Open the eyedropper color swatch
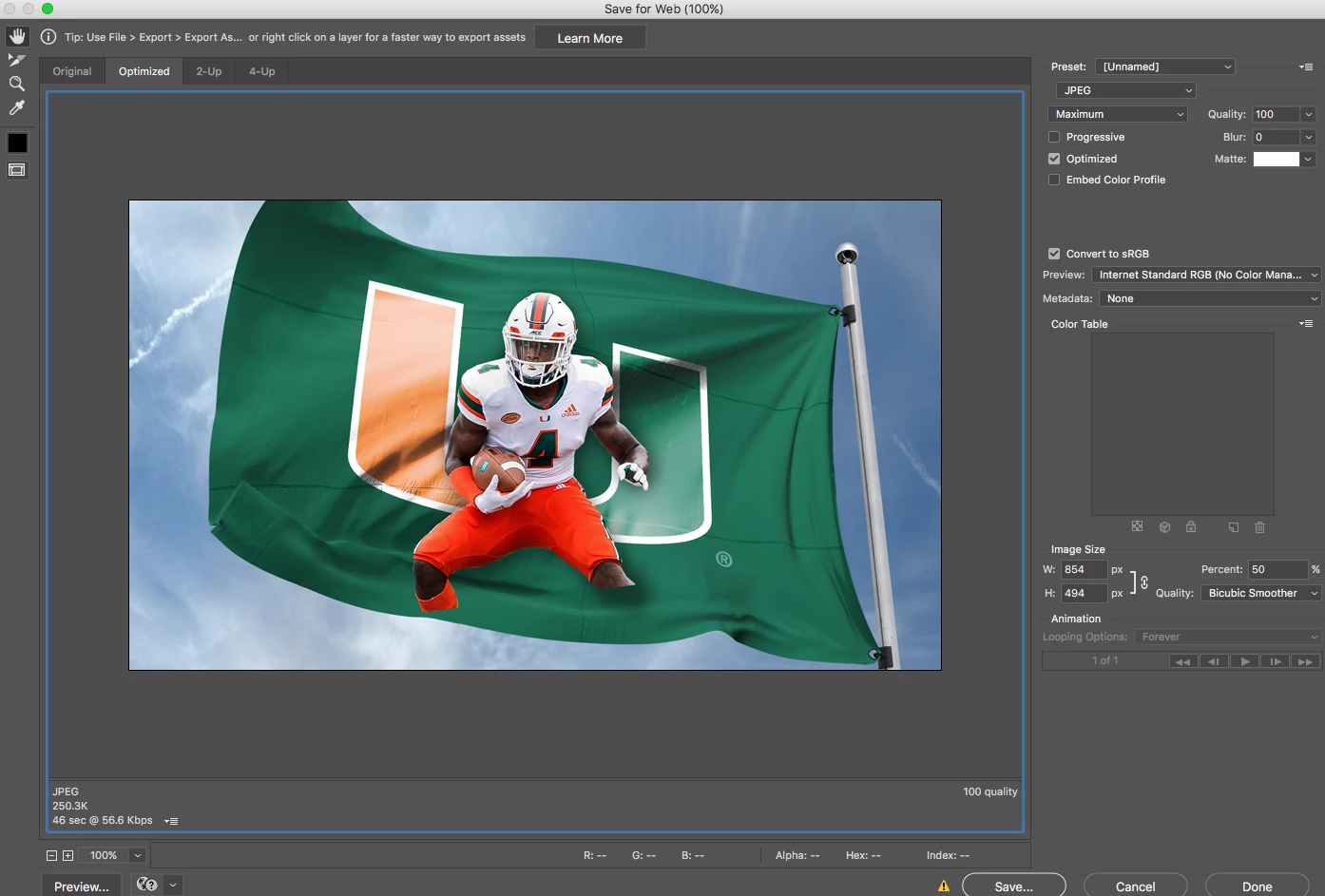This screenshot has width=1325, height=896. 17,143
